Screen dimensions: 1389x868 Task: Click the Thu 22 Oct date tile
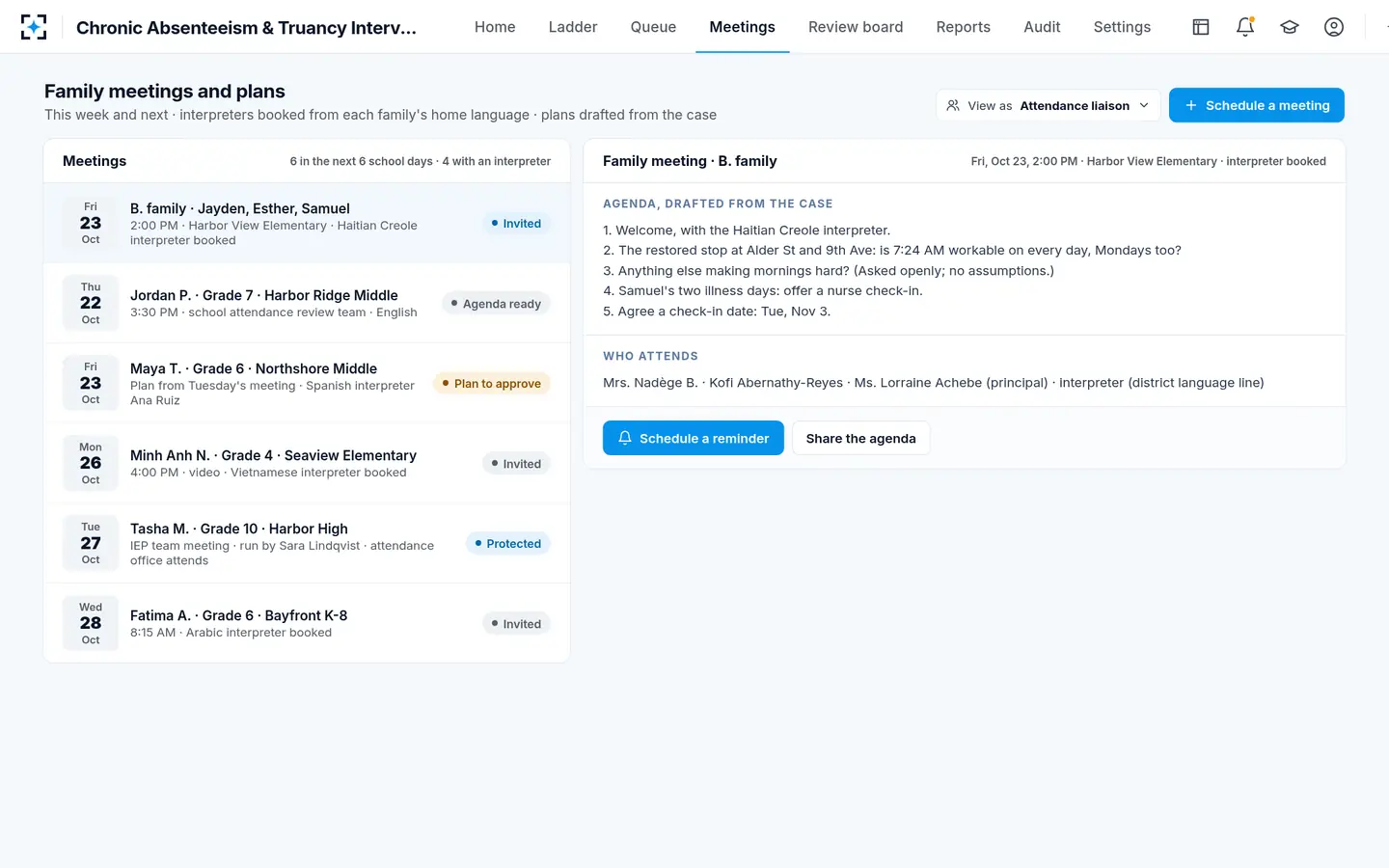point(91,303)
